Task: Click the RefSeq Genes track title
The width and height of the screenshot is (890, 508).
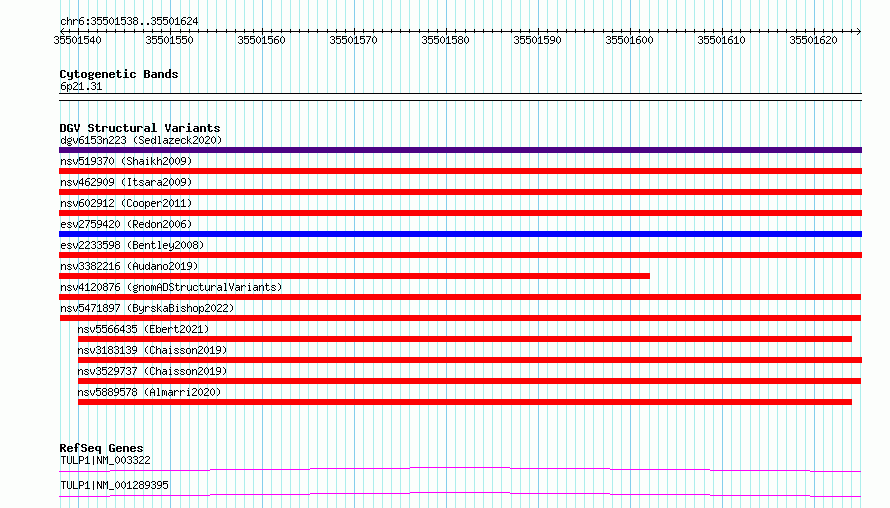Action: [101, 448]
